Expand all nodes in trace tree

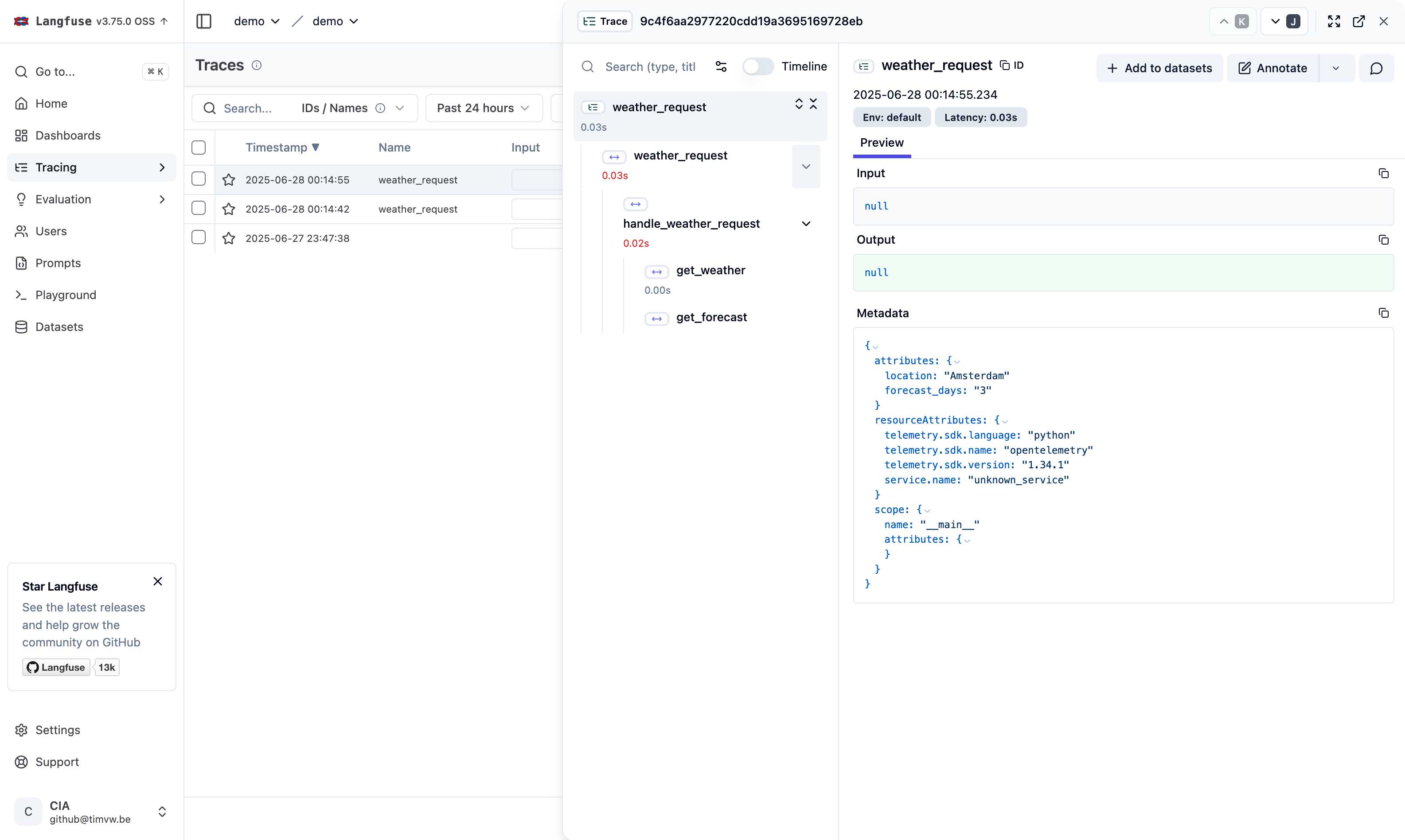click(799, 104)
